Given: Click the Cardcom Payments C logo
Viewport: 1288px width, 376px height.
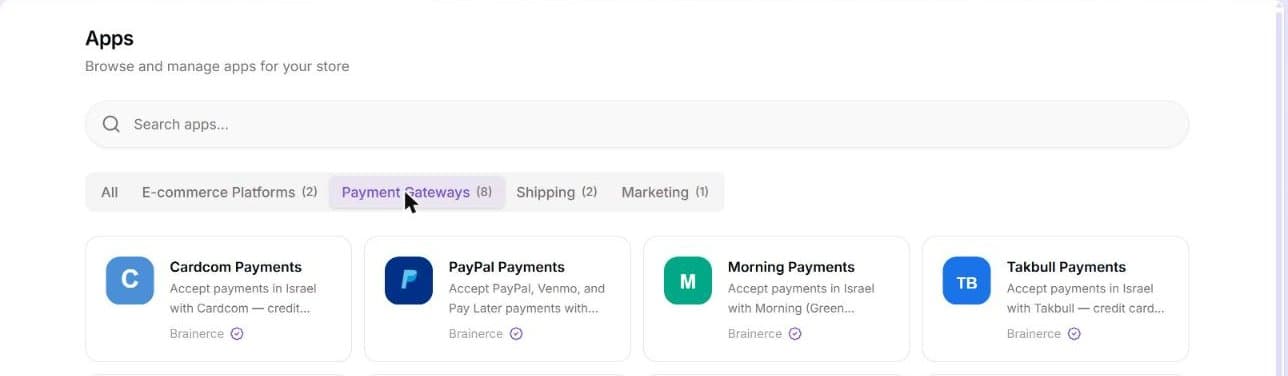Looking at the screenshot, I should 130,281.
